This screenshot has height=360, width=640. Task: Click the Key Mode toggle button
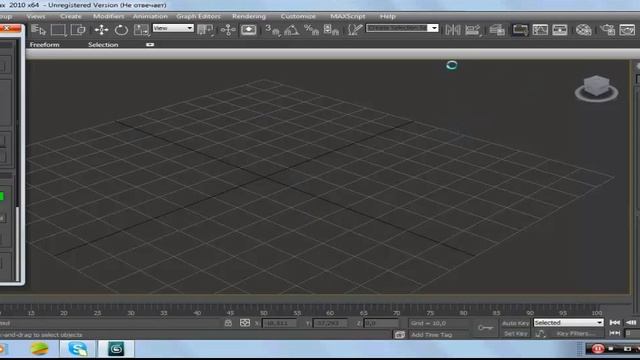[615, 333]
